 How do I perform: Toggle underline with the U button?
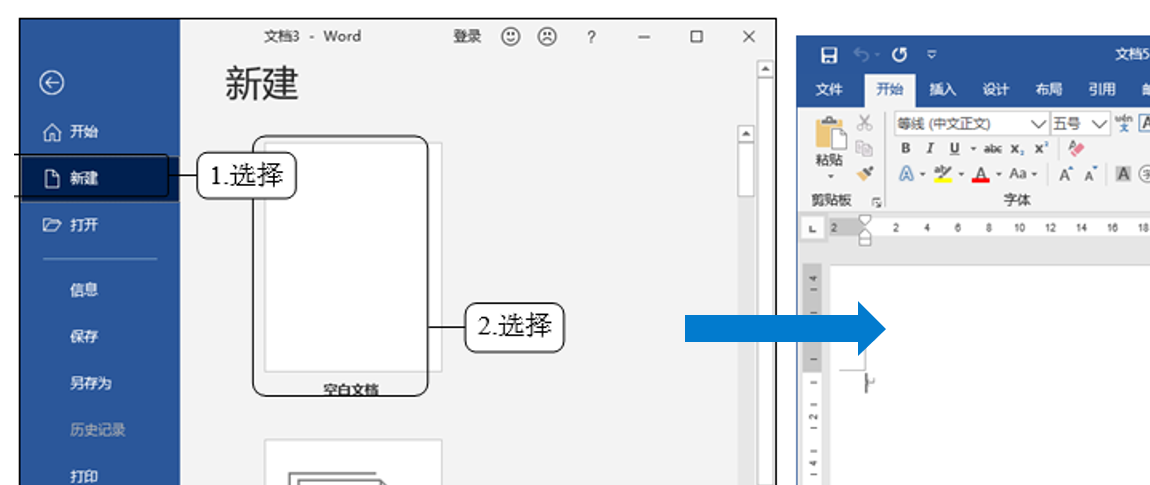pos(954,148)
